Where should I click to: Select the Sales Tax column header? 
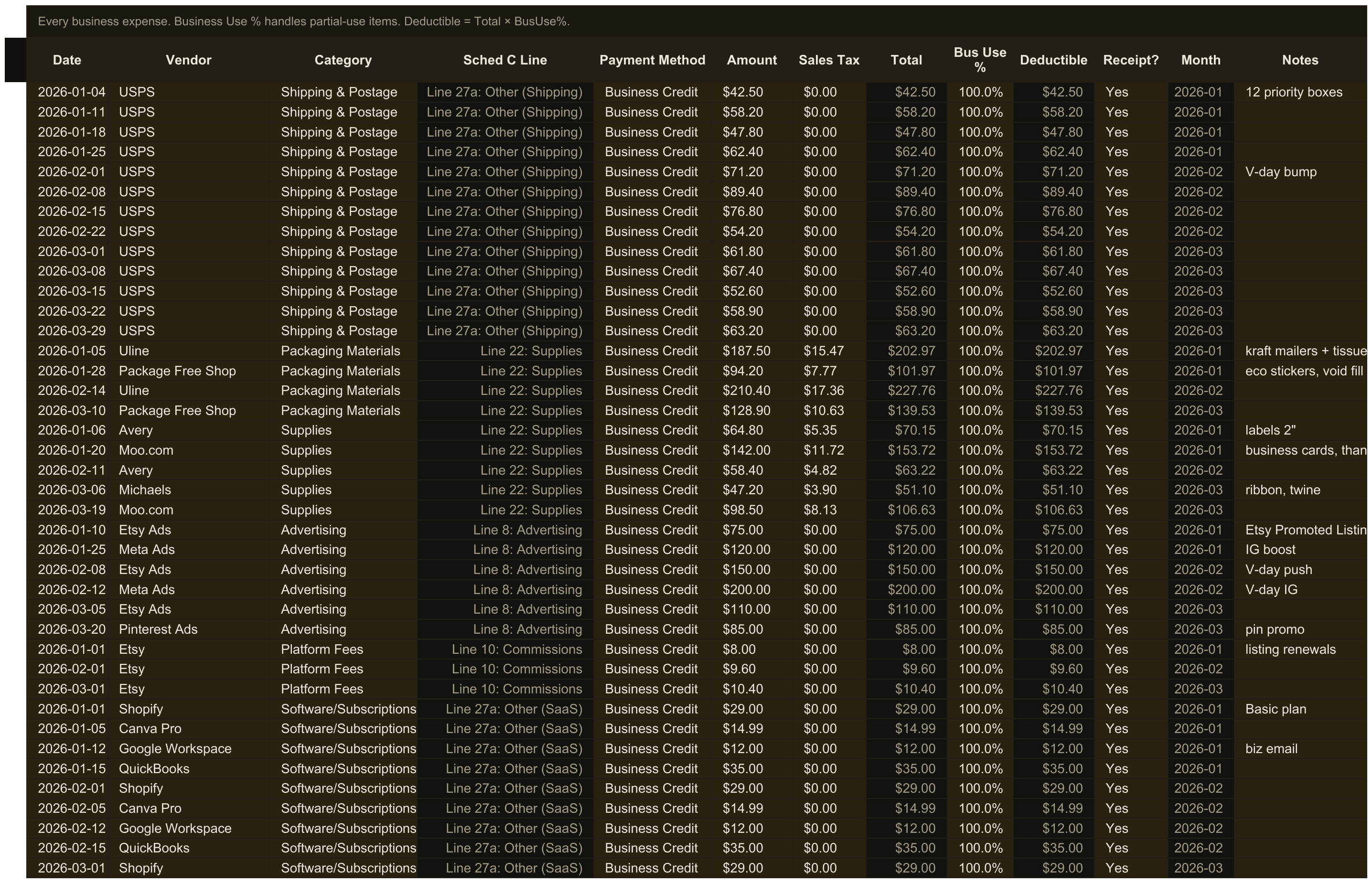(x=829, y=60)
